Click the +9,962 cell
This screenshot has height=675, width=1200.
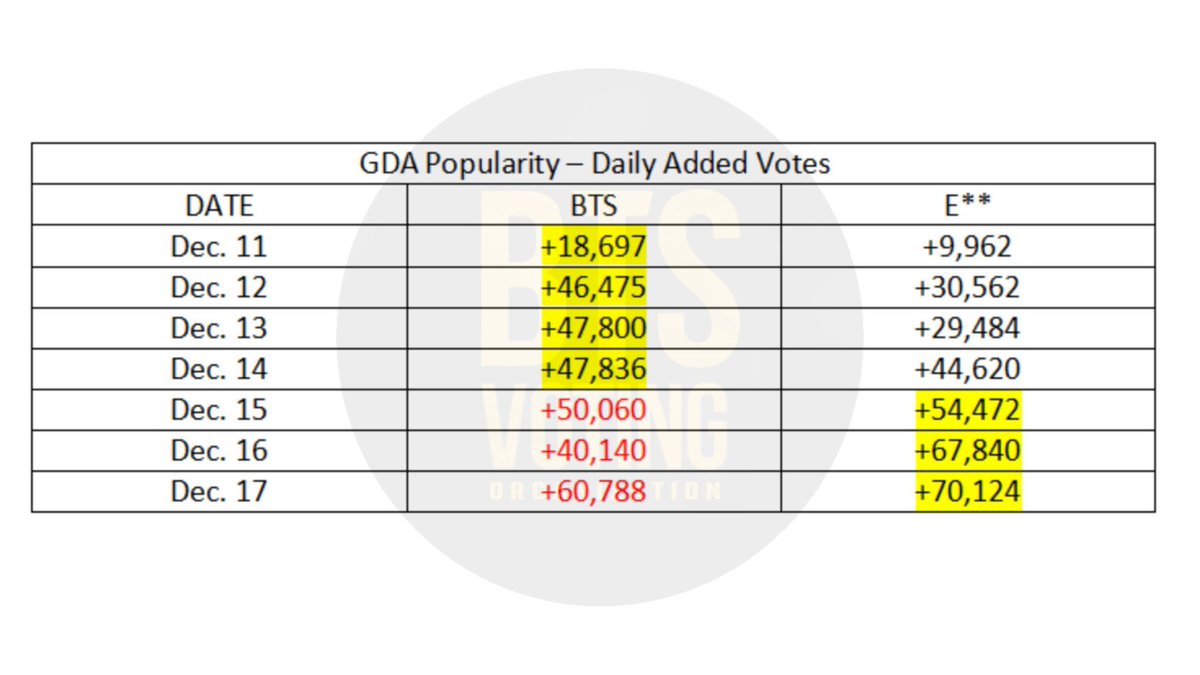coord(968,247)
